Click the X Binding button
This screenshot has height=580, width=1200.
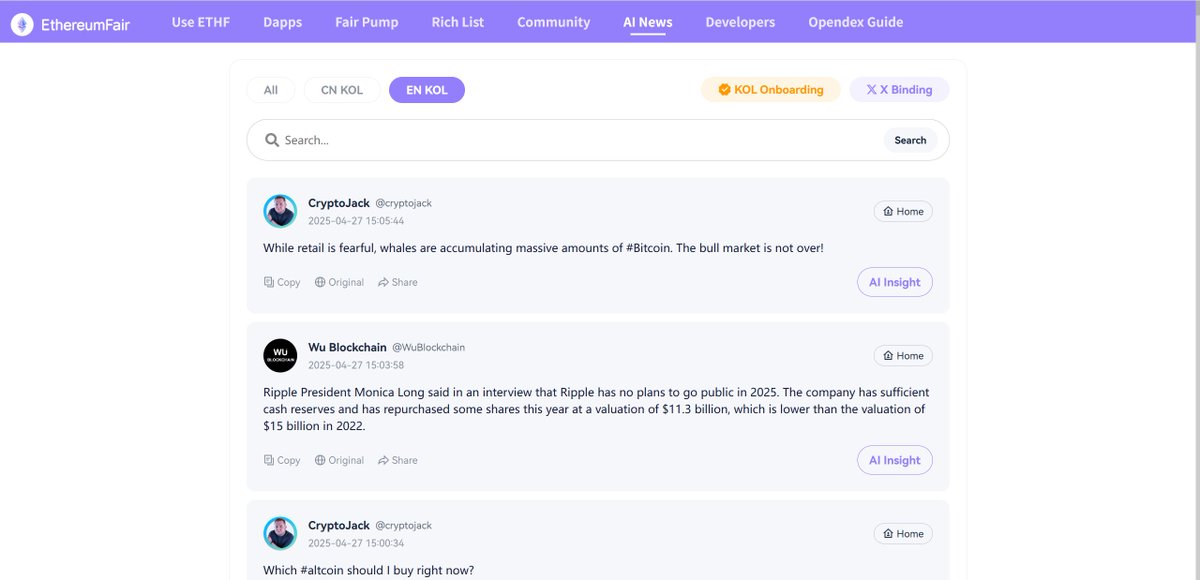click(x=899, y=89)
